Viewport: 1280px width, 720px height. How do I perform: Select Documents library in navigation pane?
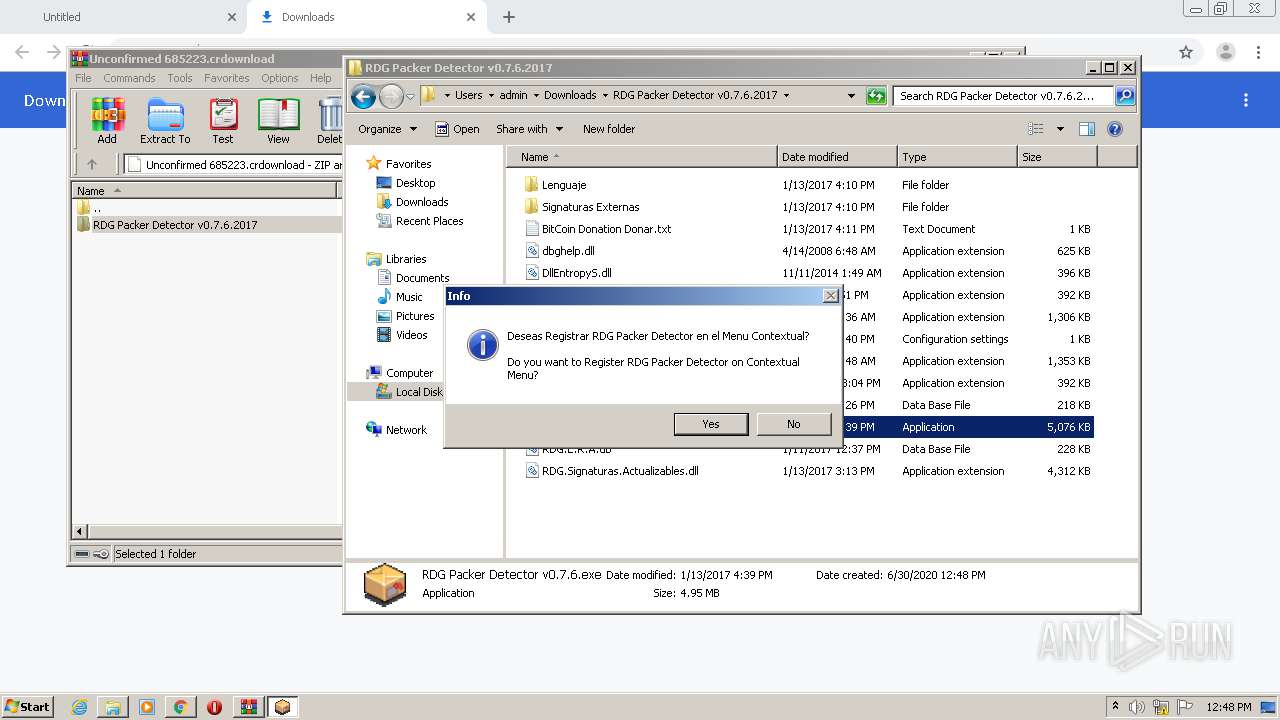point(412,278)
